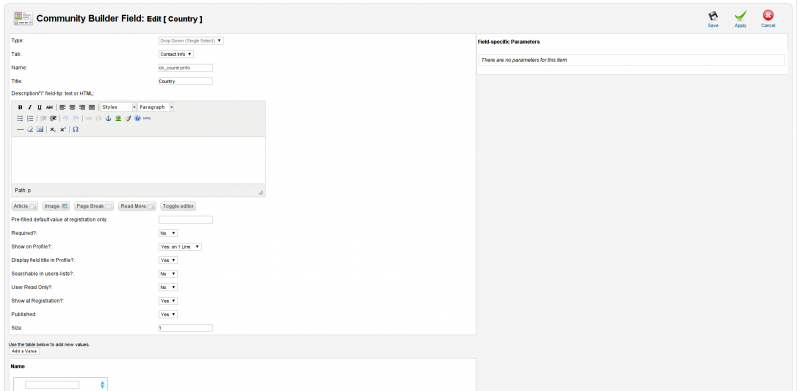Click the Title field containing Country

point(185,81)
